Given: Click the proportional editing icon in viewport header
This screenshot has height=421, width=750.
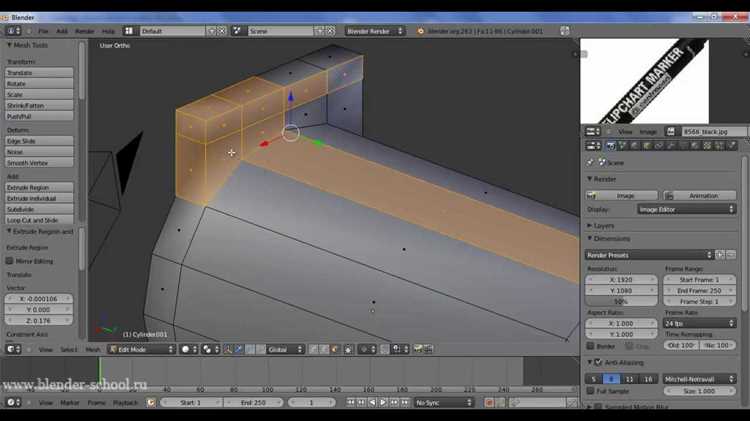Looking at the screenshot, I should coord(368,349).
